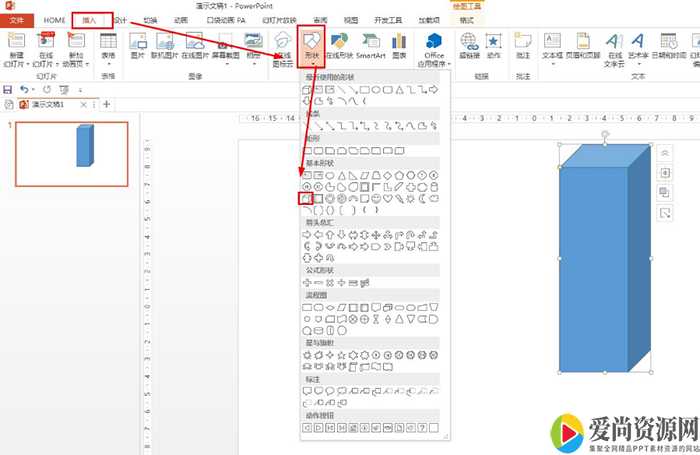The height and width of the screenshot is (455, 700).
Task: Select the cube shape highlighted in red
Action: pos(307,198)
